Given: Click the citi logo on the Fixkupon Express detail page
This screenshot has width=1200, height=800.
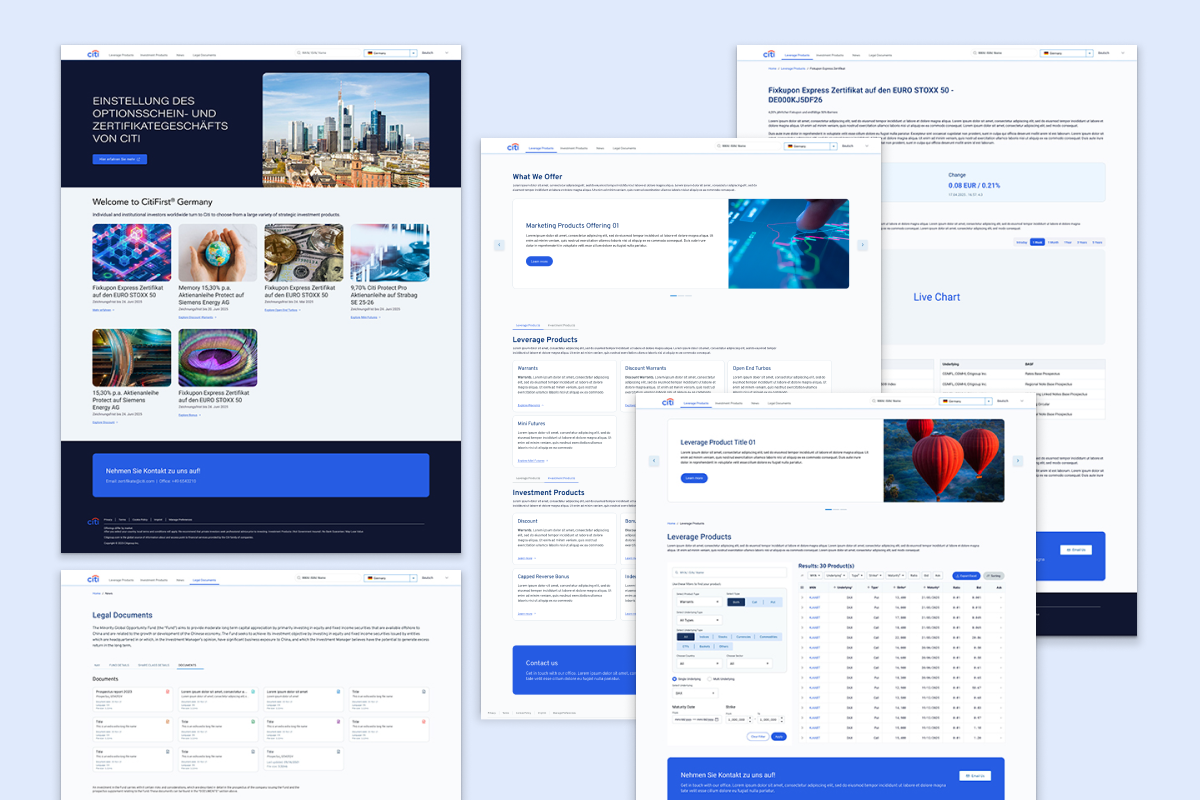Looking at the screenshot, I should pos(769,54).
